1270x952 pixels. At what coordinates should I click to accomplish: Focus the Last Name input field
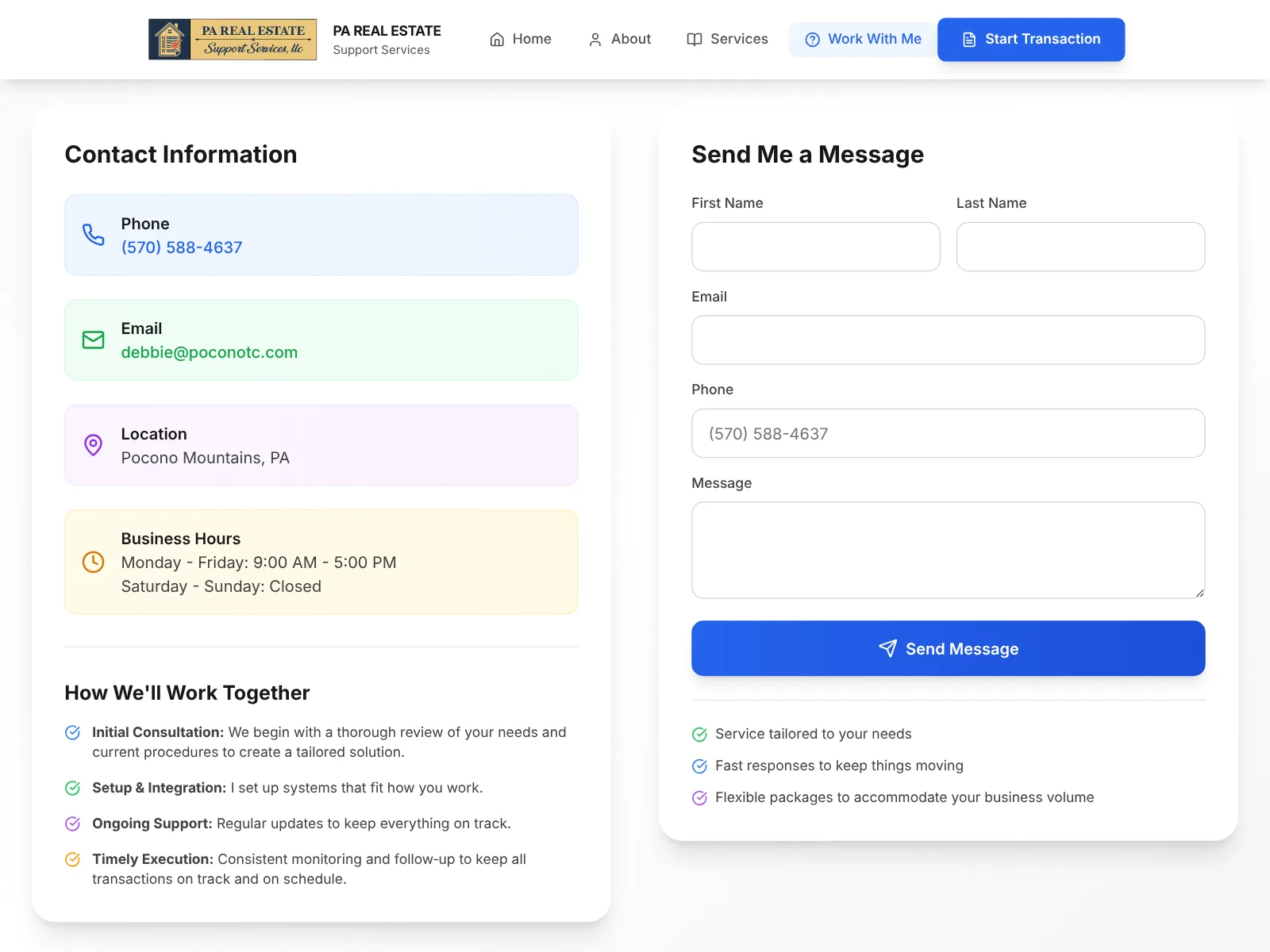pyautogui.click(x=1081, y=247)
